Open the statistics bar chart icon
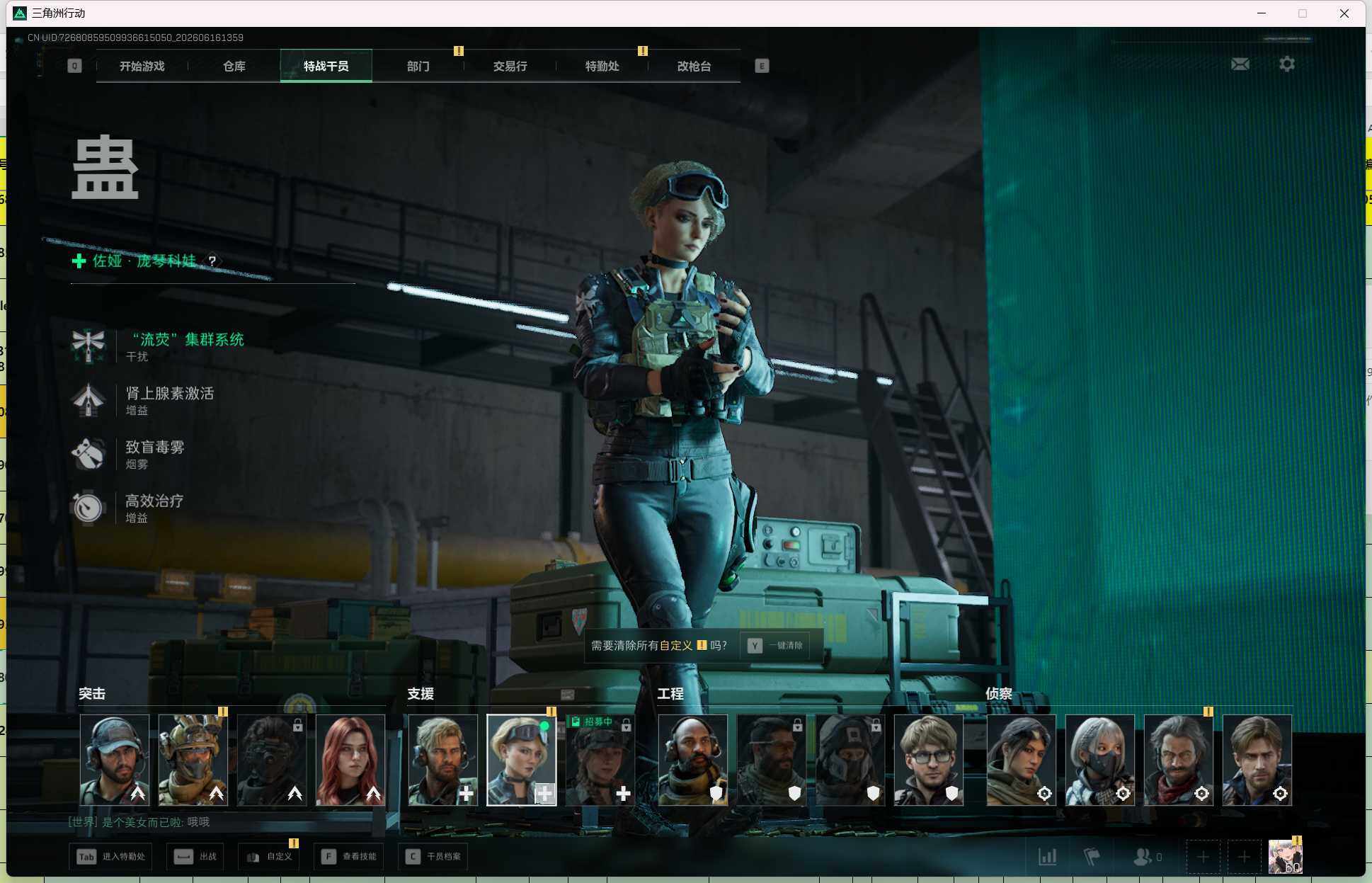 tap(1047, 857)
